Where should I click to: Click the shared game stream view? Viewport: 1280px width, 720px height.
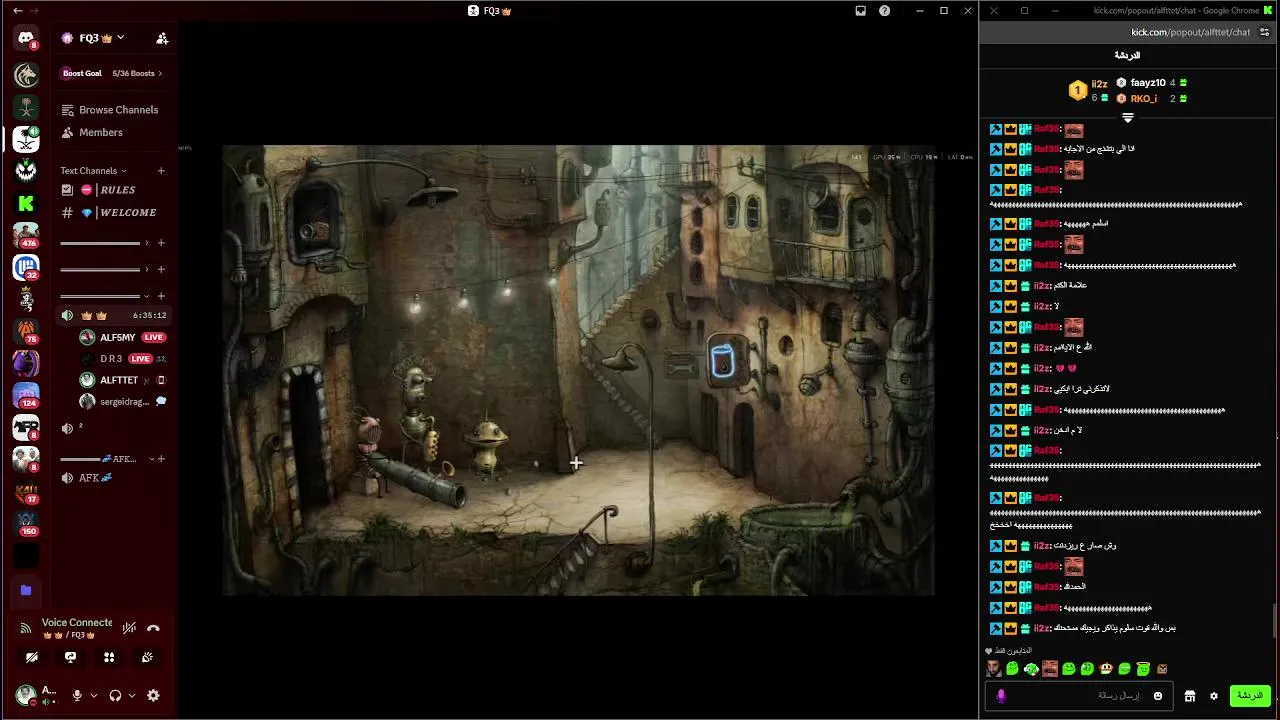tap(578, 370)
